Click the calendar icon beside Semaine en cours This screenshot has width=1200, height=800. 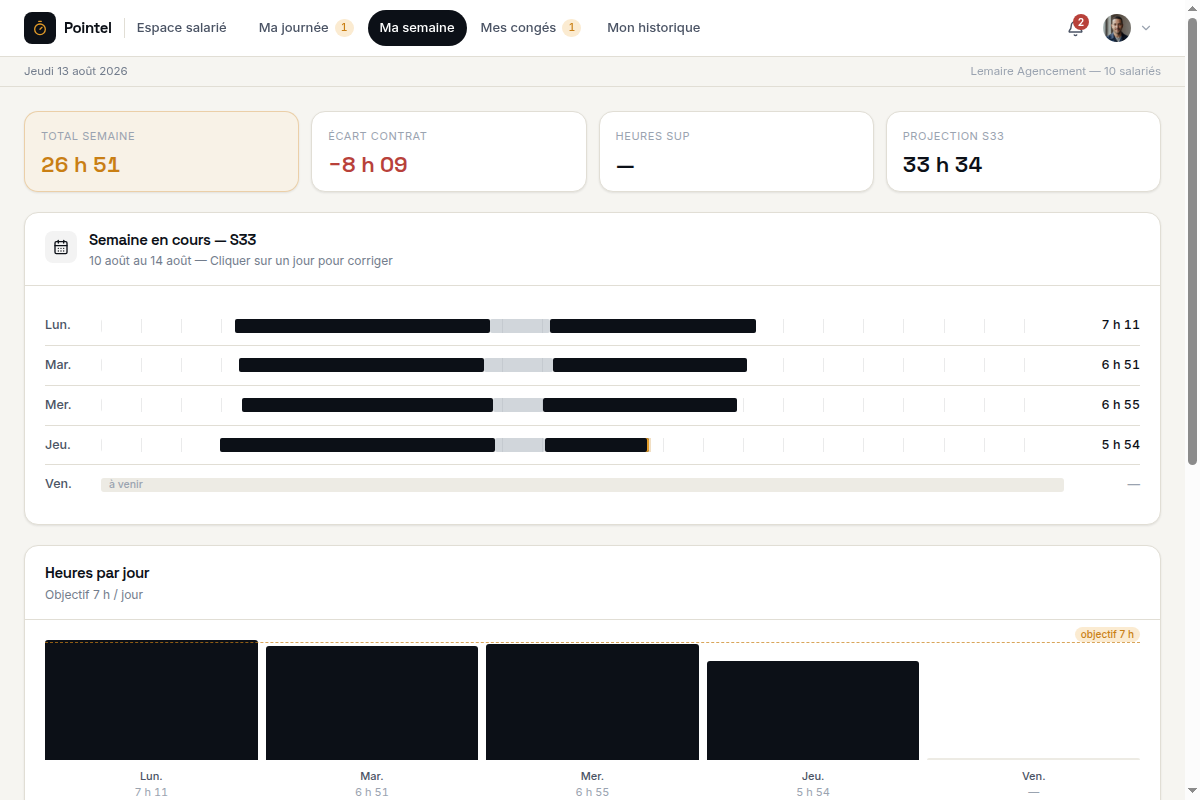[x=61, y=247]
